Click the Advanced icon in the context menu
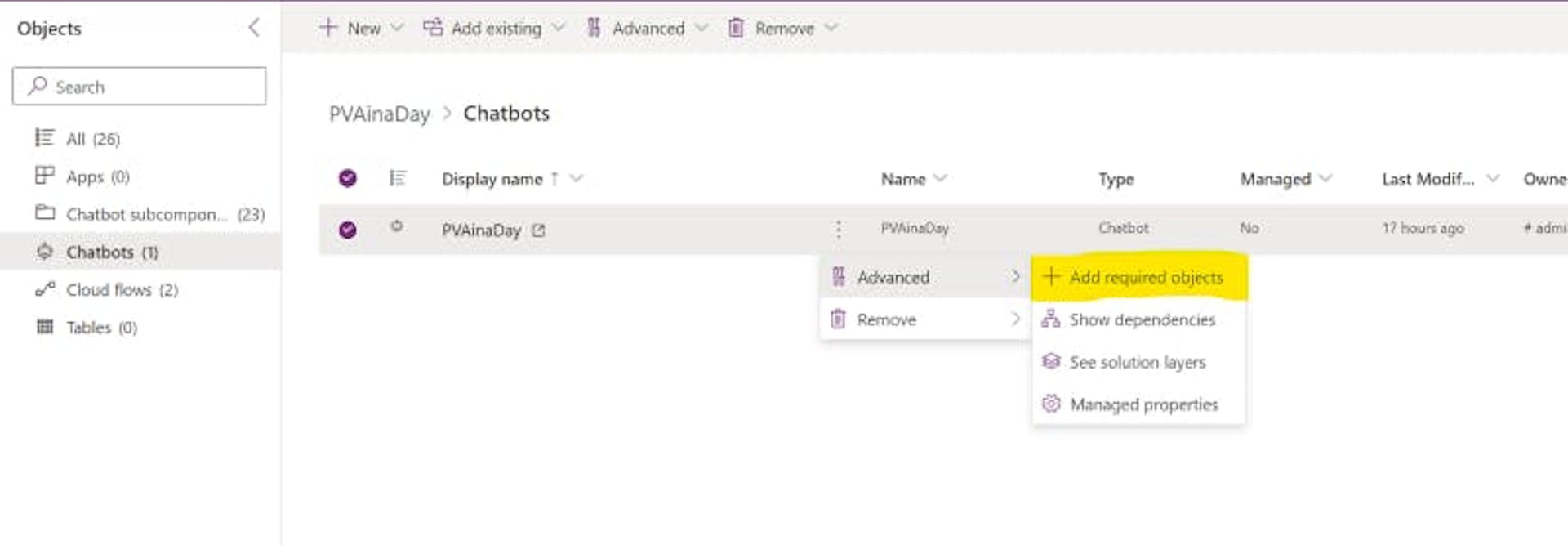The width and height of the screenshot is (1568, 545). (839, 277)
